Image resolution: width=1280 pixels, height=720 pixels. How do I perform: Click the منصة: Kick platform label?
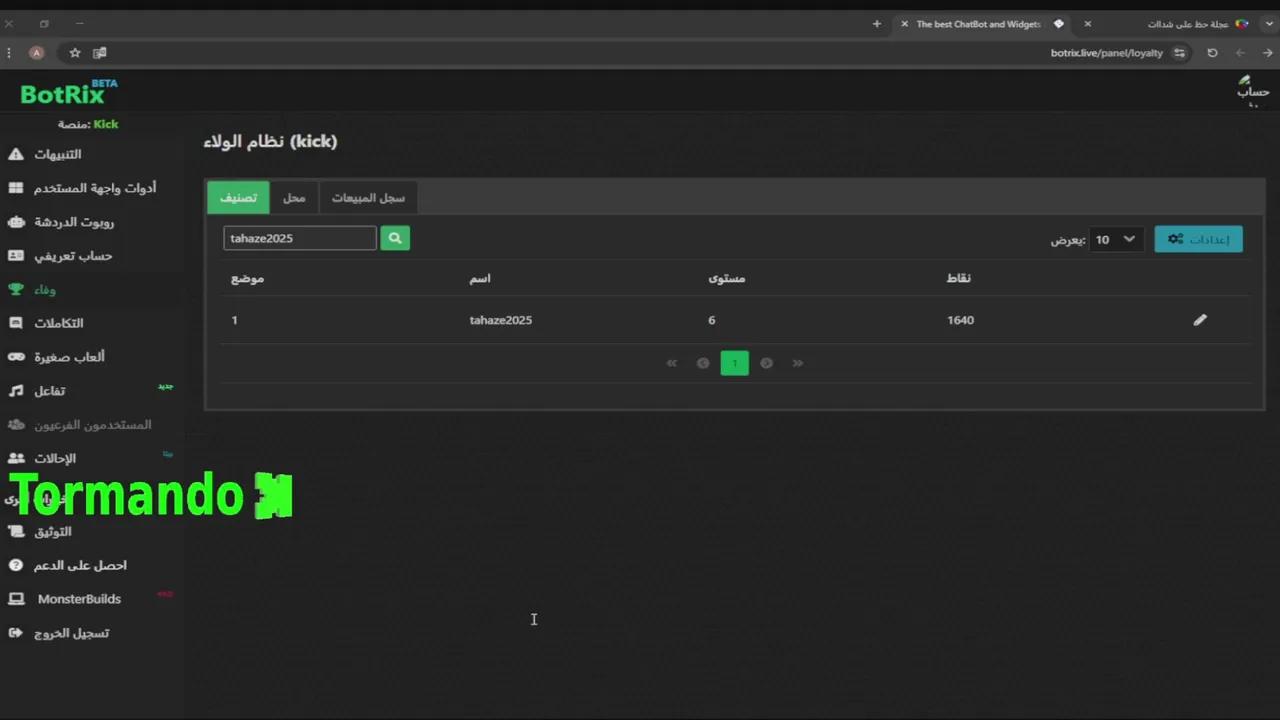(88, 124)
